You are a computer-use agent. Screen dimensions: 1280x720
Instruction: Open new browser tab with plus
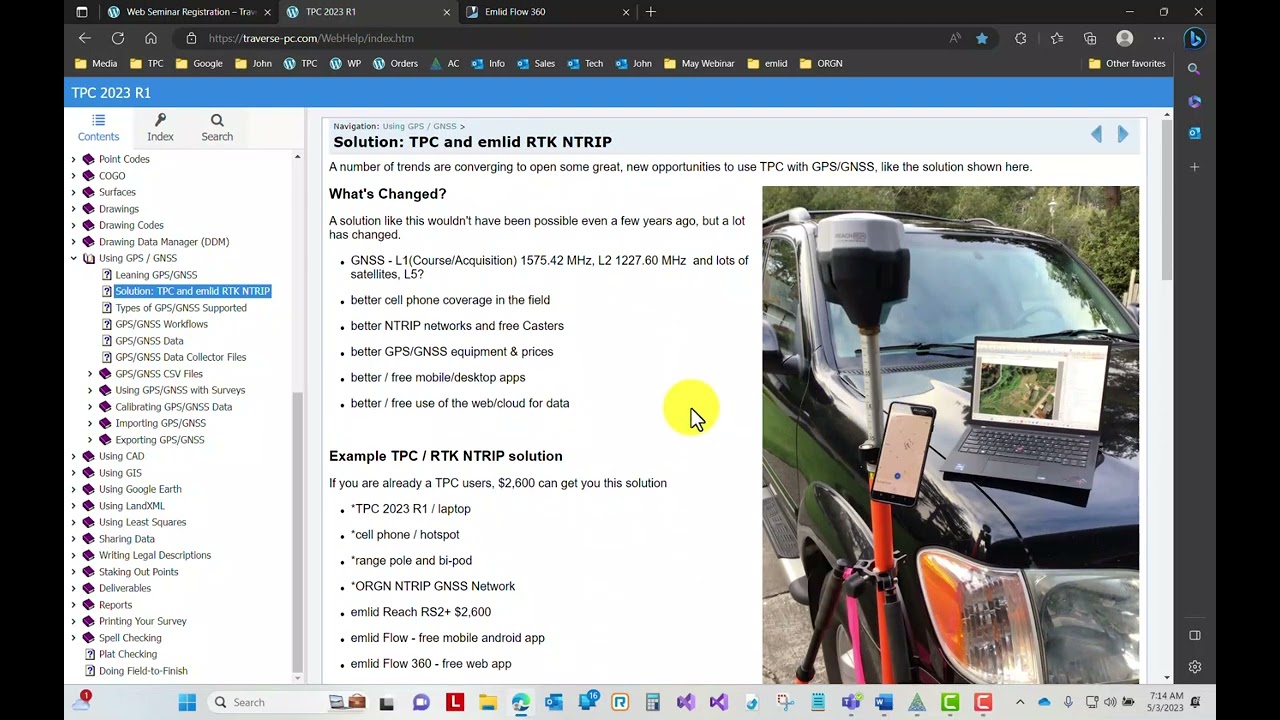click(x=651, y=12)
